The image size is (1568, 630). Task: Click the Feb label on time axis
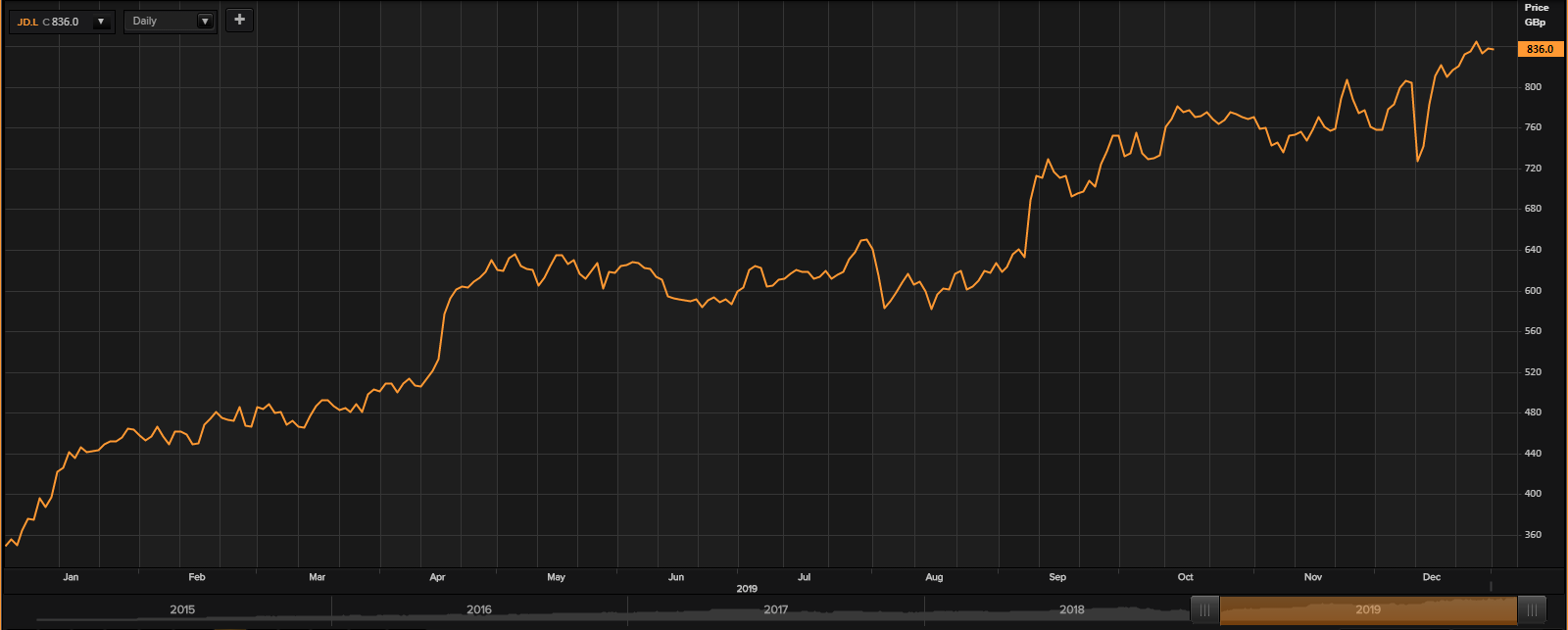(197, 577)
